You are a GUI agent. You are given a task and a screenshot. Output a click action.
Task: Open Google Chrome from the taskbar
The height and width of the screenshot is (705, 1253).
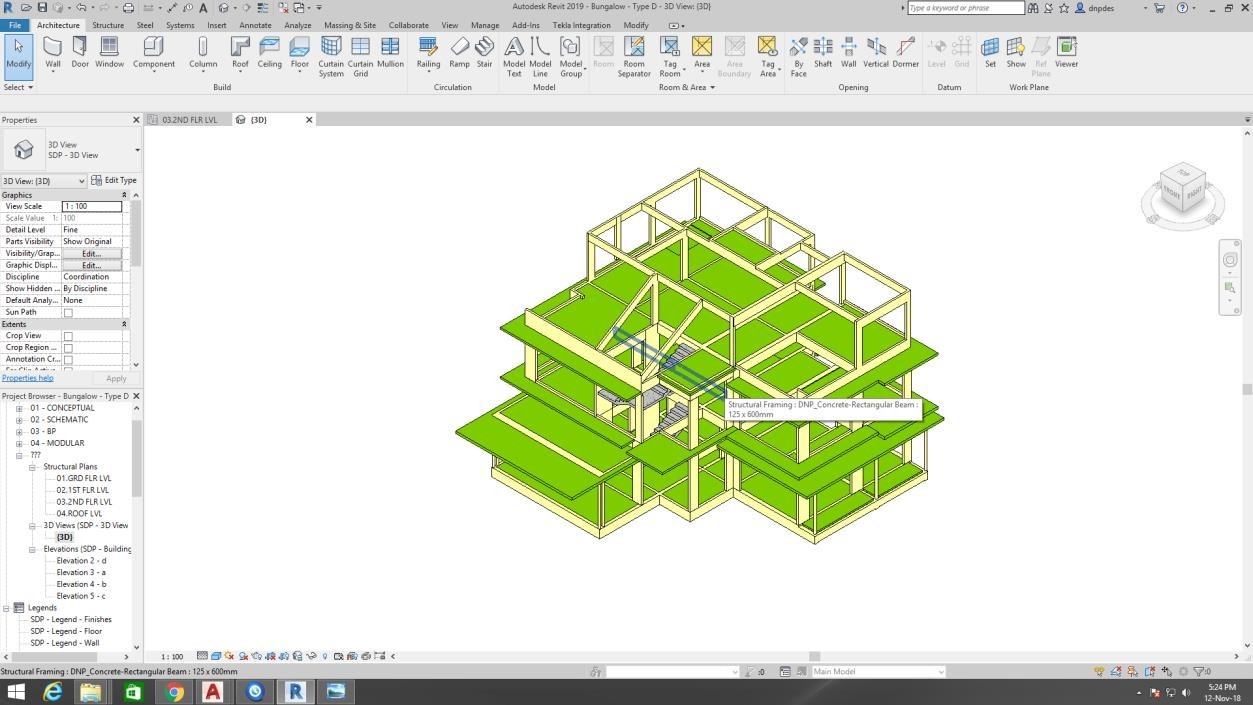coord(174,691)
